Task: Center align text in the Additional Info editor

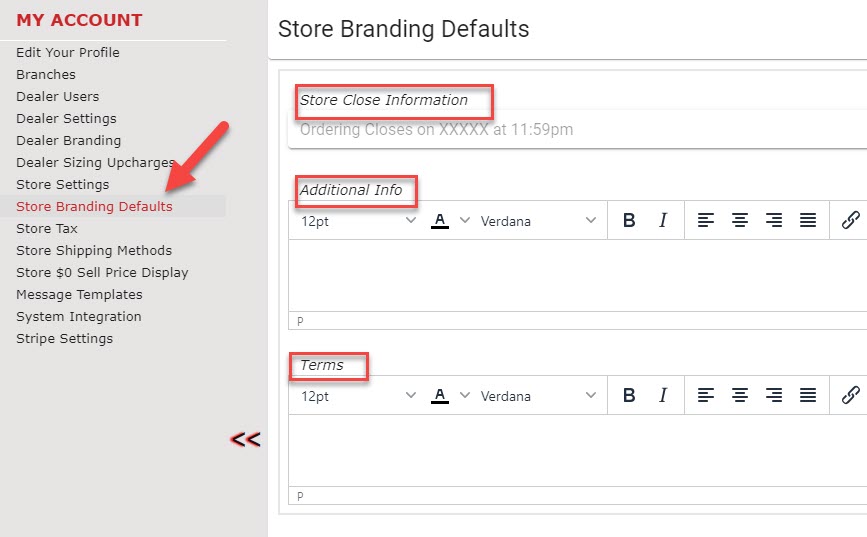Action: [x=740, y=221]
